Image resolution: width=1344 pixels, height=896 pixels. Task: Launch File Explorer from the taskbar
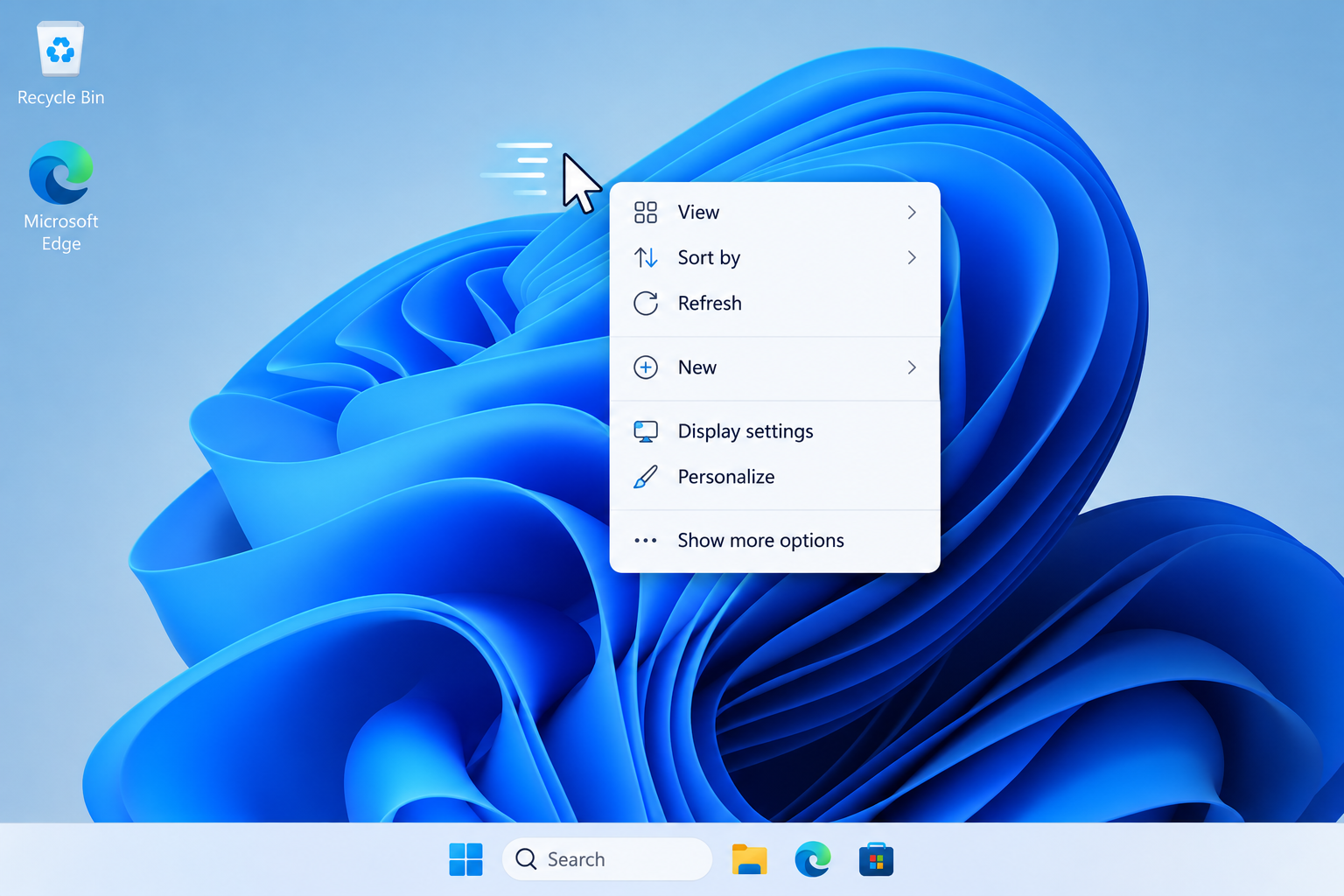750,859
